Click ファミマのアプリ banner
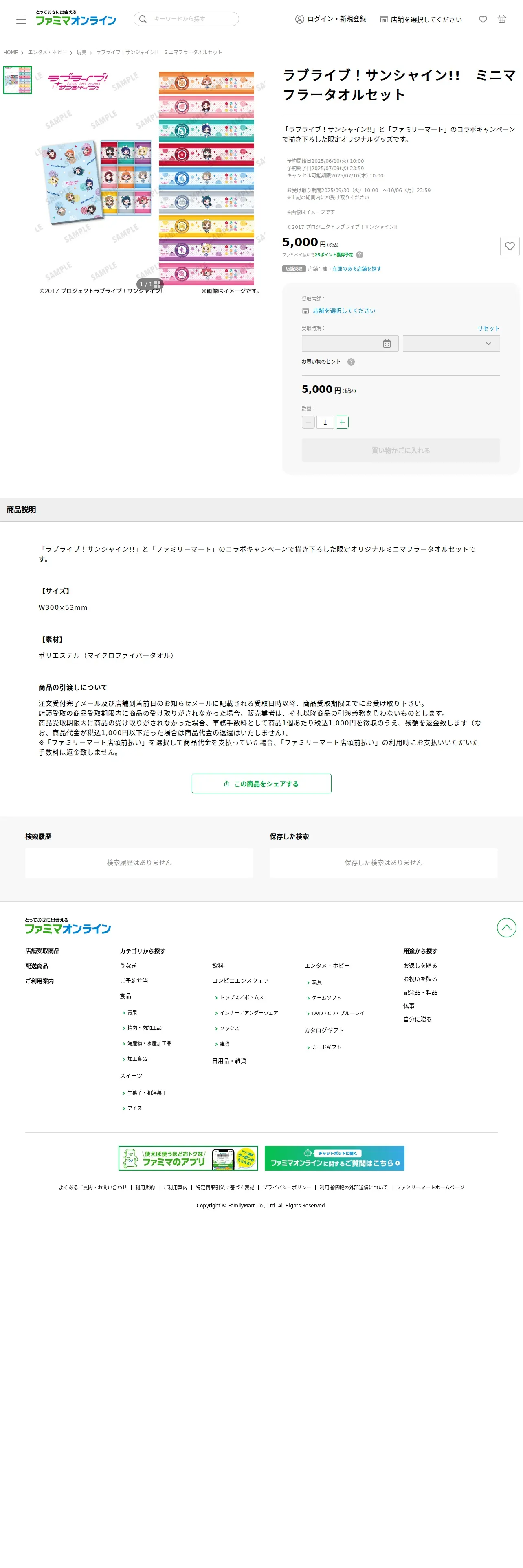 click(188, 1158)
